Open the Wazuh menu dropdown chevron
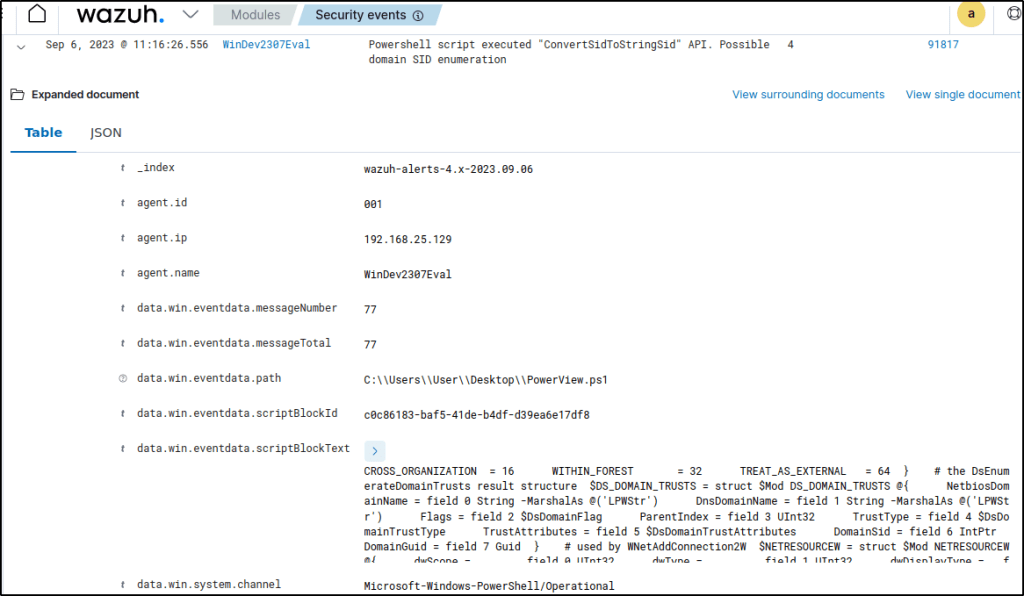Image resolution: width=1024 pixels, height=596 pixels. [x=191, y=15]
